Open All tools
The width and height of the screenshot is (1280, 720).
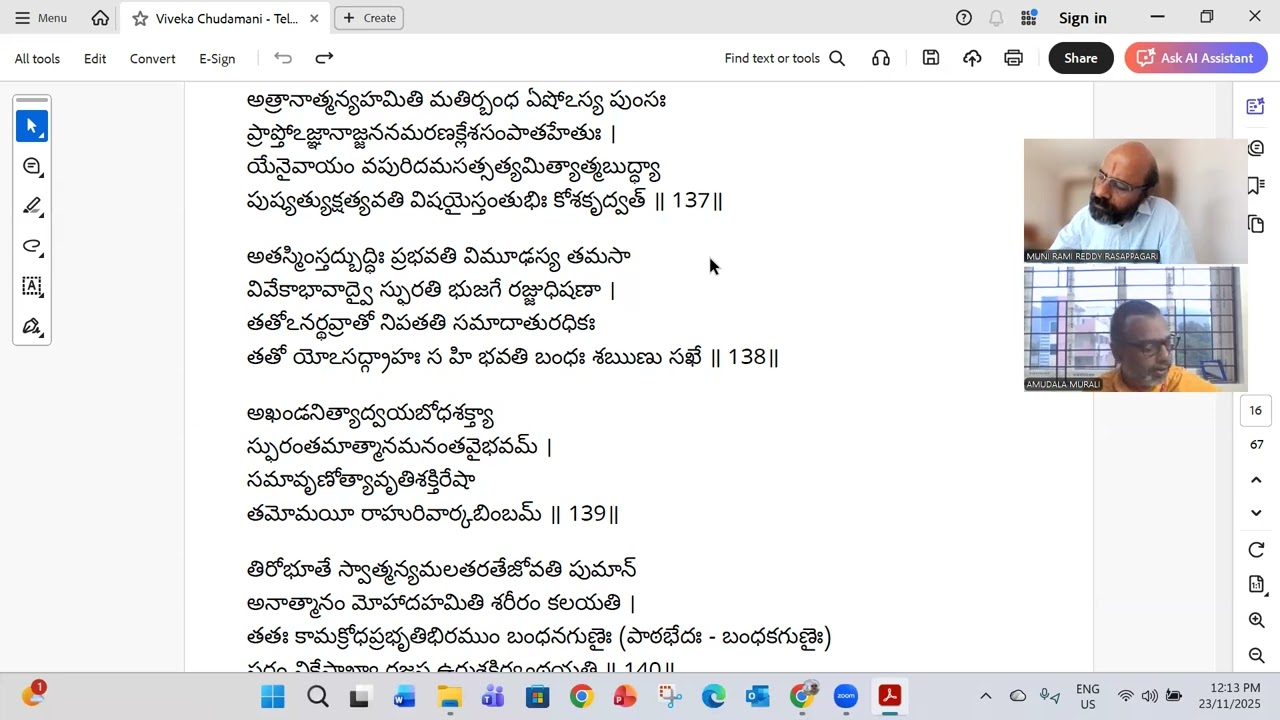pos(37,59)
